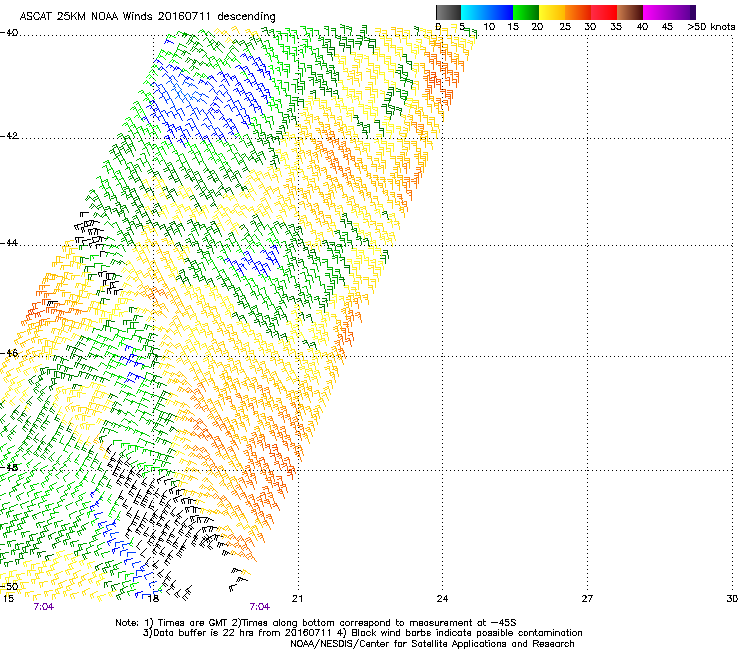Select the plot title 'ASCAT 25KM NOAA Winds 20160711 descending'

click(147, 17)
